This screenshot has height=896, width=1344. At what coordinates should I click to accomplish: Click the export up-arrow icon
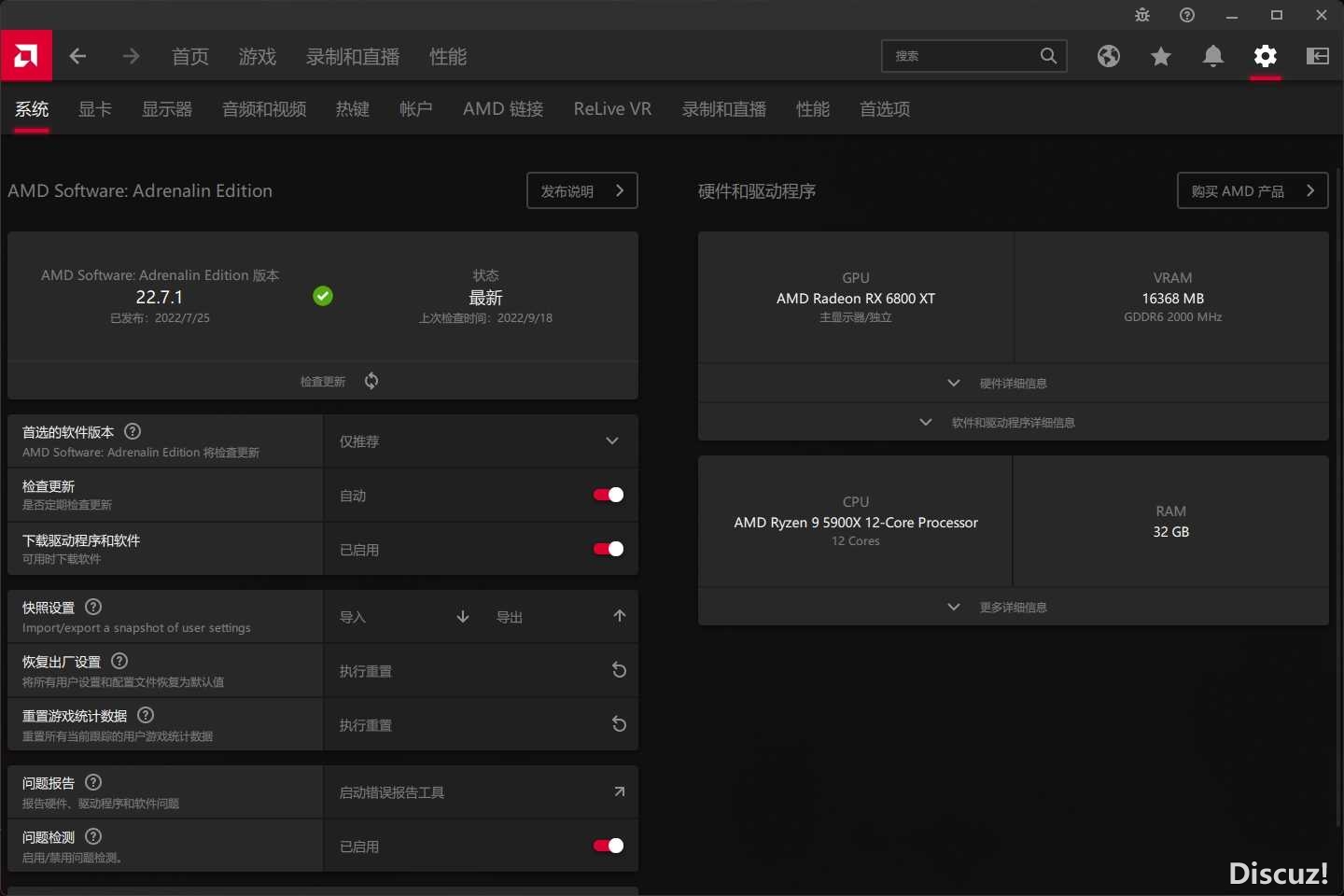click(x=620, y=615)
